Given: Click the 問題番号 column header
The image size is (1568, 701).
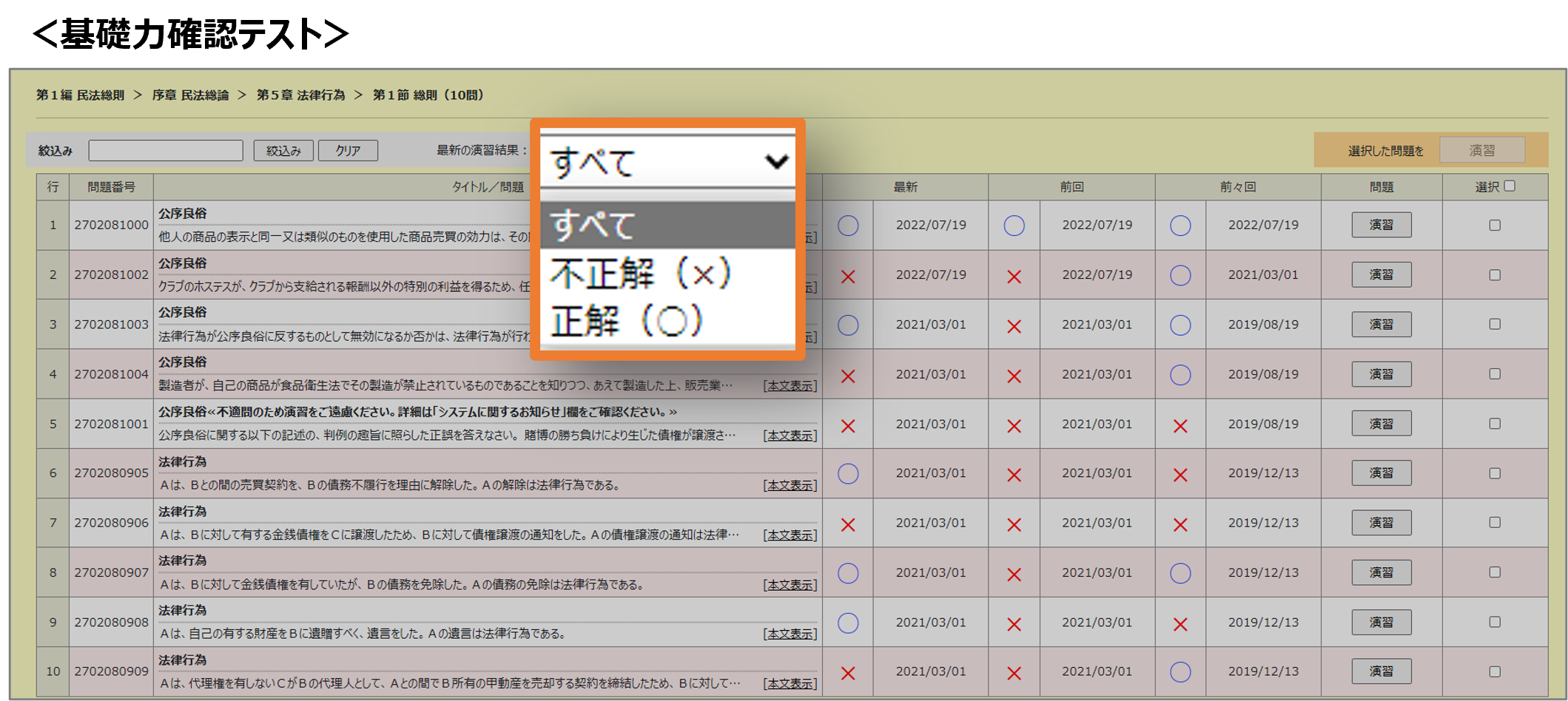Looking at the screenshot, I should [111, 187].
